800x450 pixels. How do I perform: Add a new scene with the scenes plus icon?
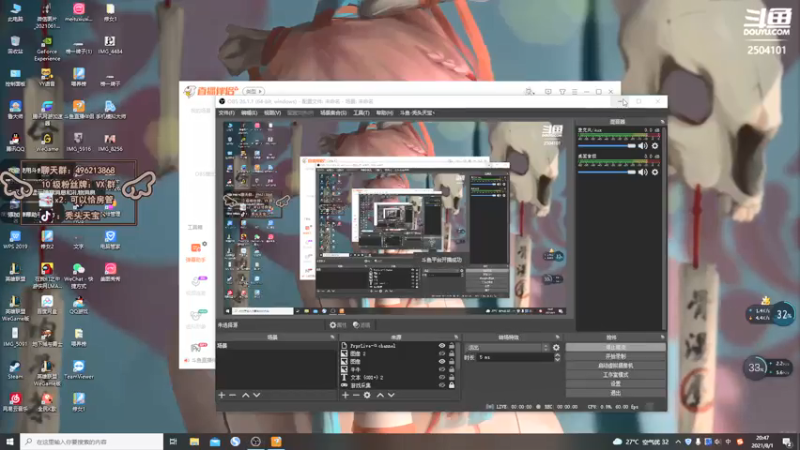coord(221,395)
